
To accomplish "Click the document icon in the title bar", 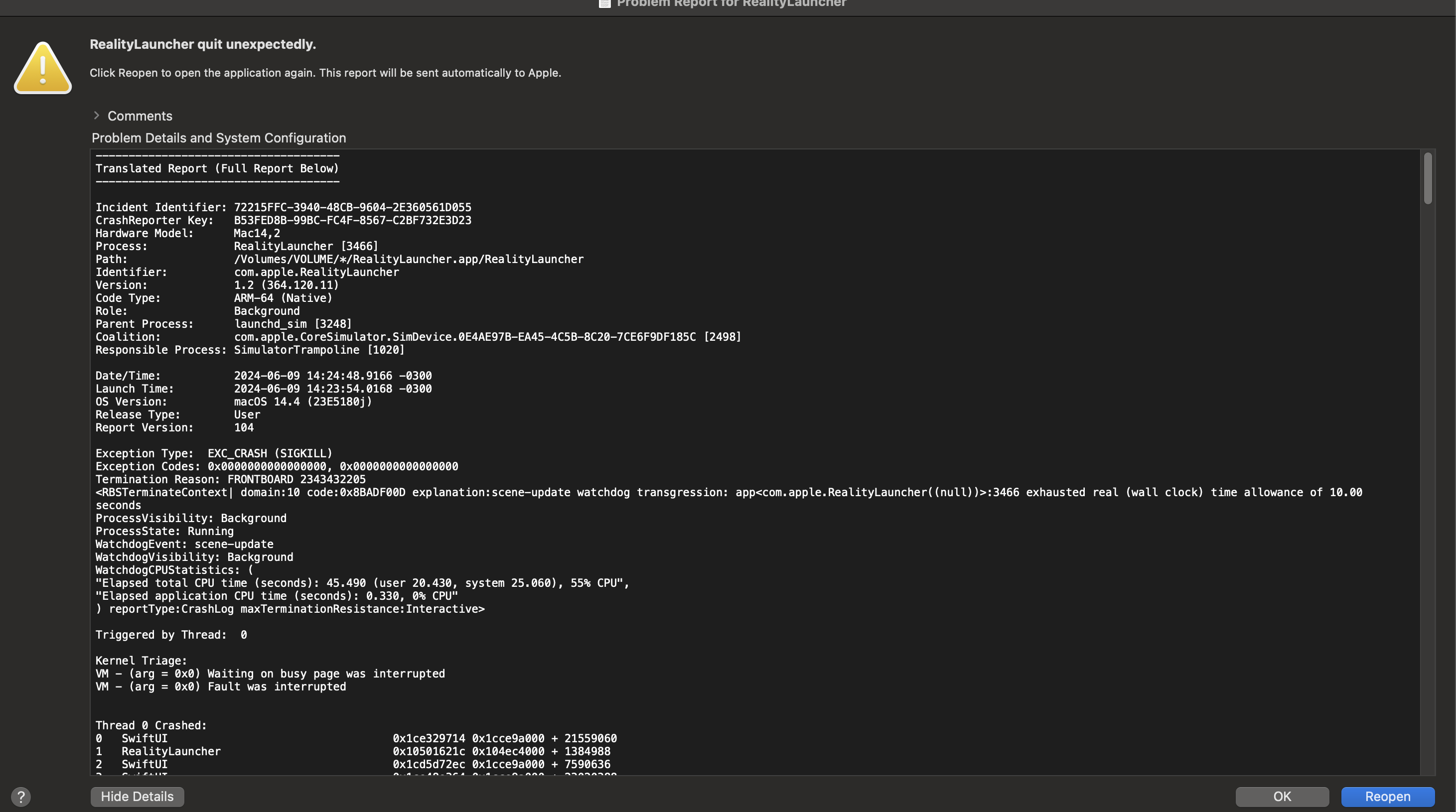I will (x=605, y=3).
